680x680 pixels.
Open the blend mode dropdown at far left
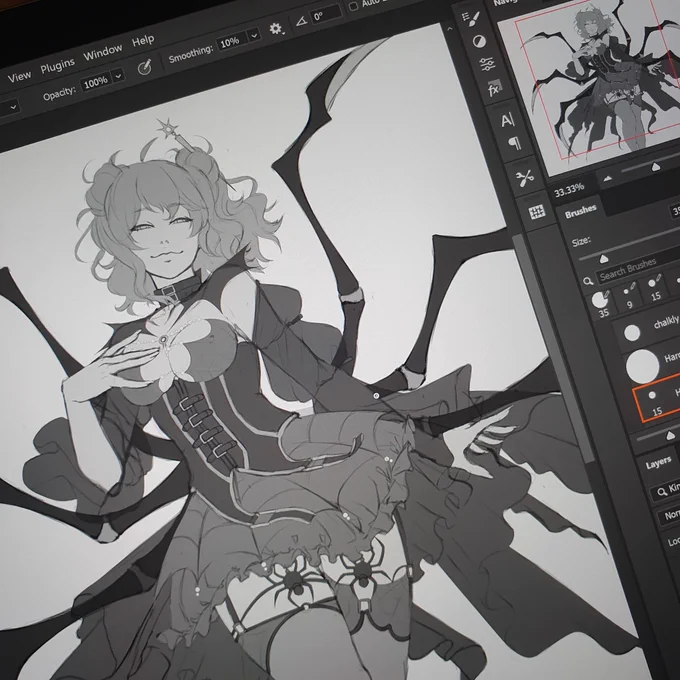[9, 108]
